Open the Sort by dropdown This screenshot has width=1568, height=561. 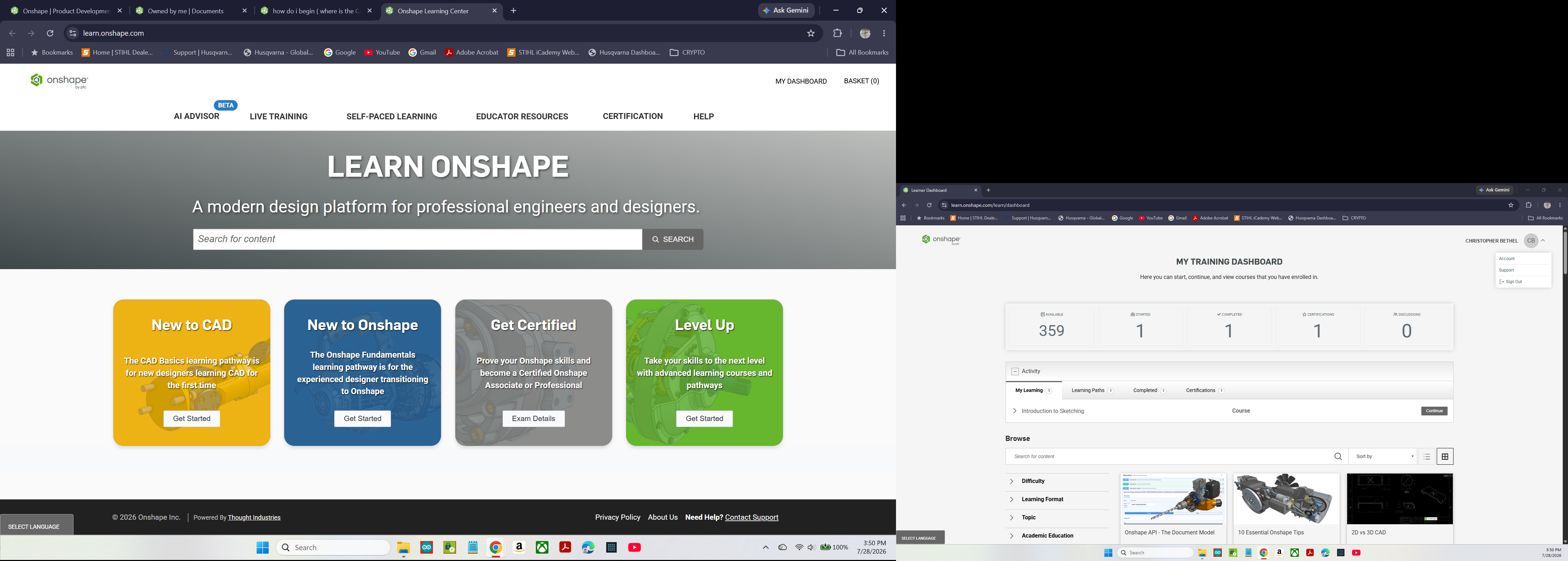click(x=1383, y=456)
